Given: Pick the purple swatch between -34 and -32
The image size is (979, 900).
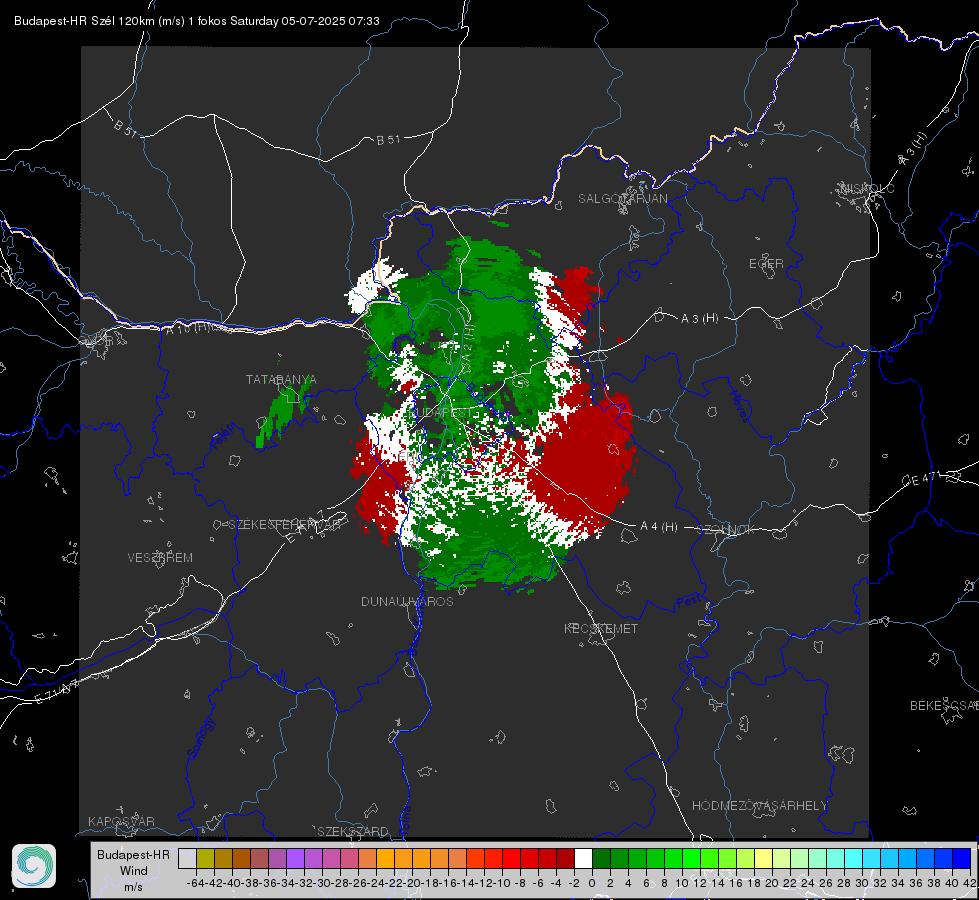Looking at the screenshot, I should point(295,858).
